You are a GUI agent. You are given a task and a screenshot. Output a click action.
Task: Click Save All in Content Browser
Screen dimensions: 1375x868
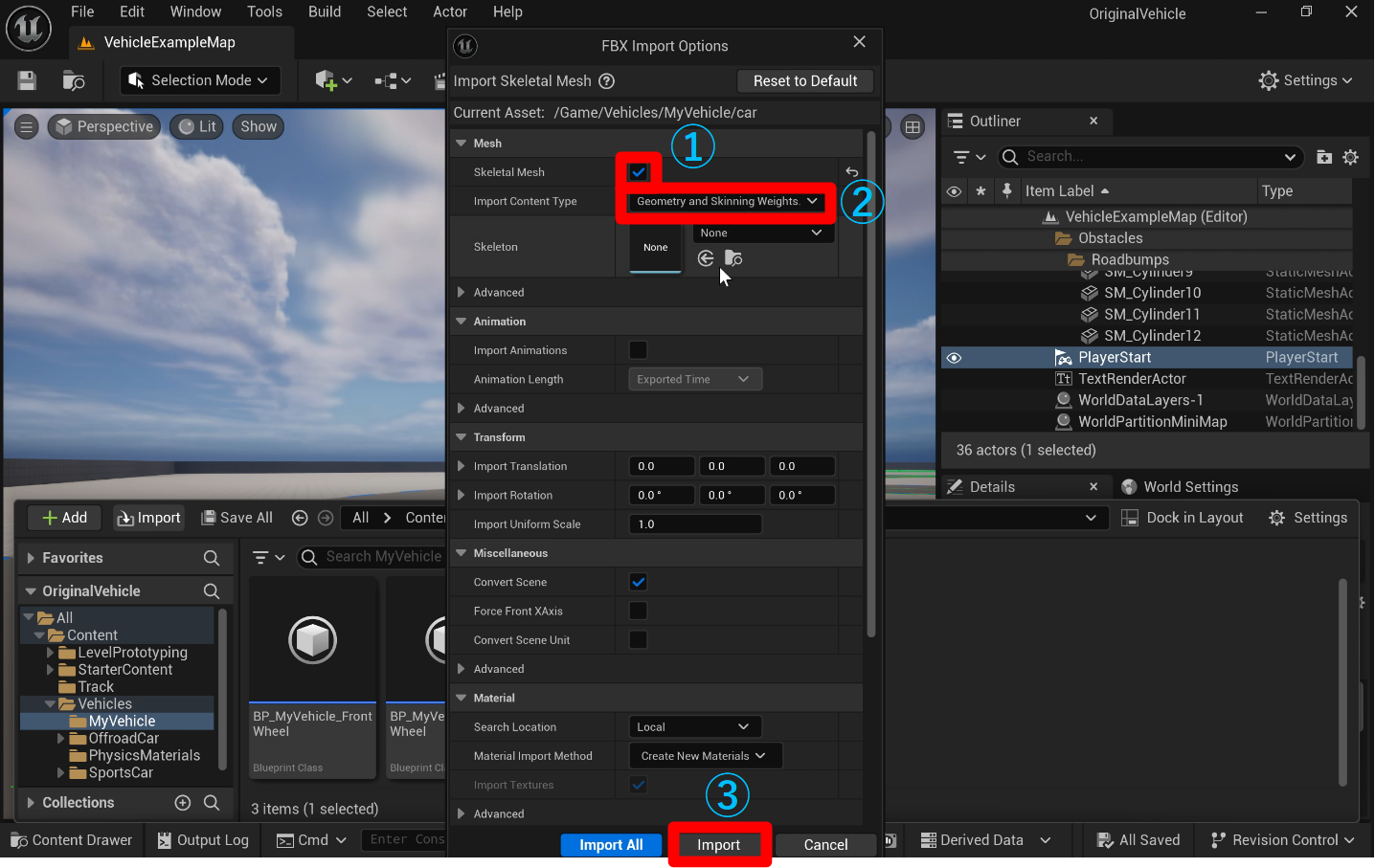click(237, 518)
